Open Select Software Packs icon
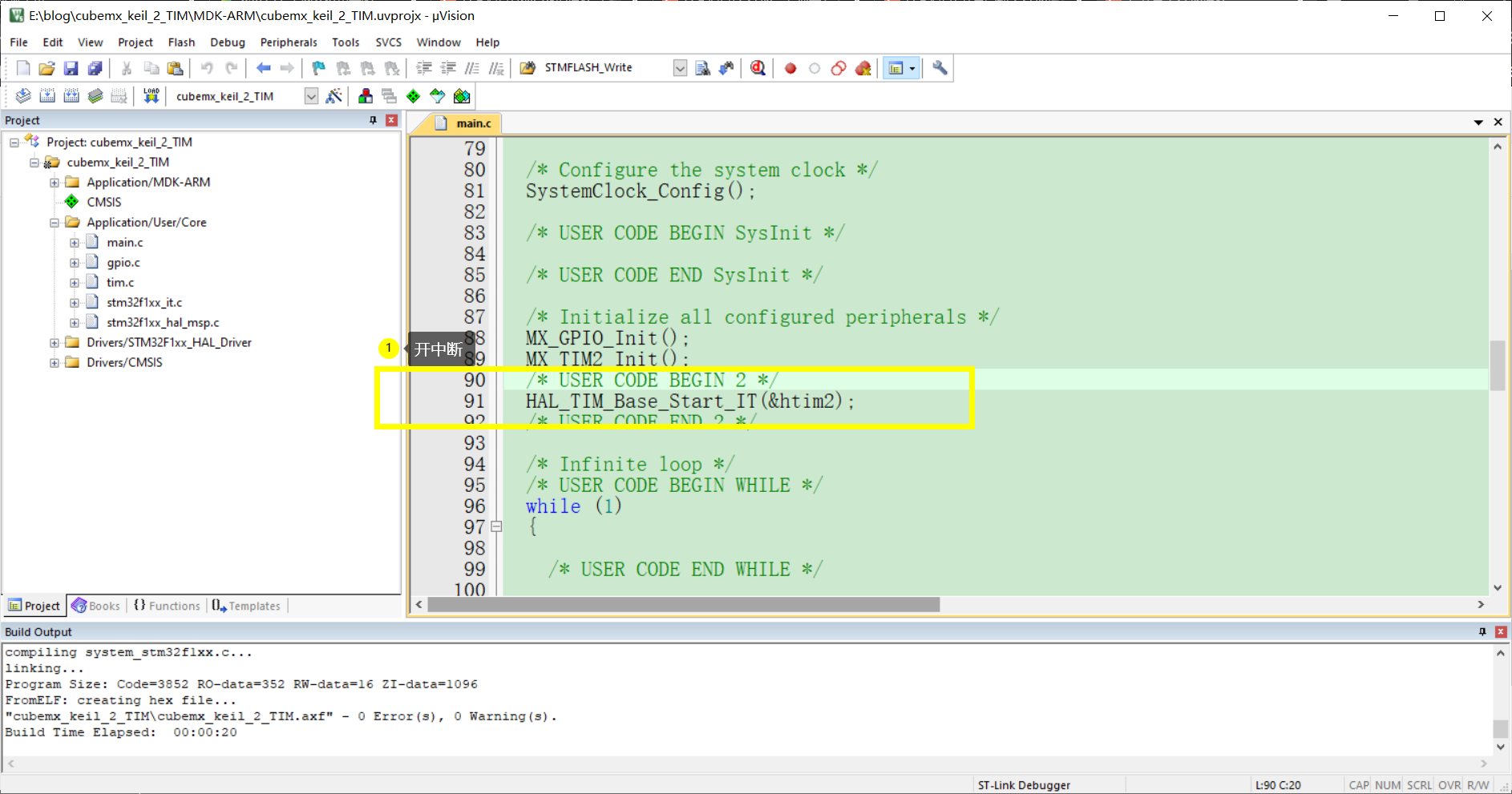The height and width of the screenshot is (794, 1512). coord(437,96)
